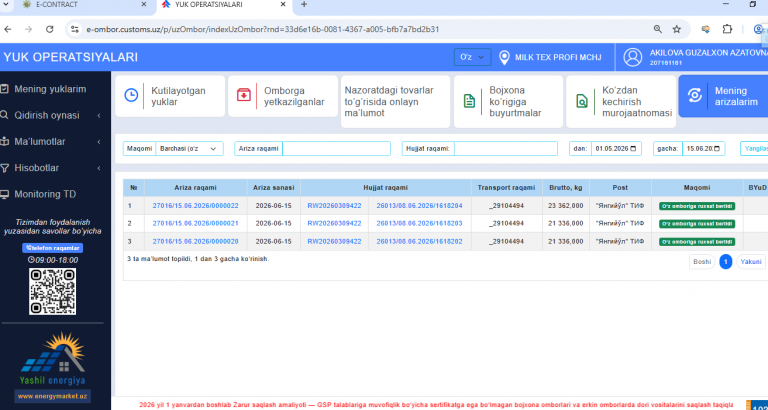Click the Mening arizalarim eye icon
The image size is (768, 410).
click(x=695, y=95)
